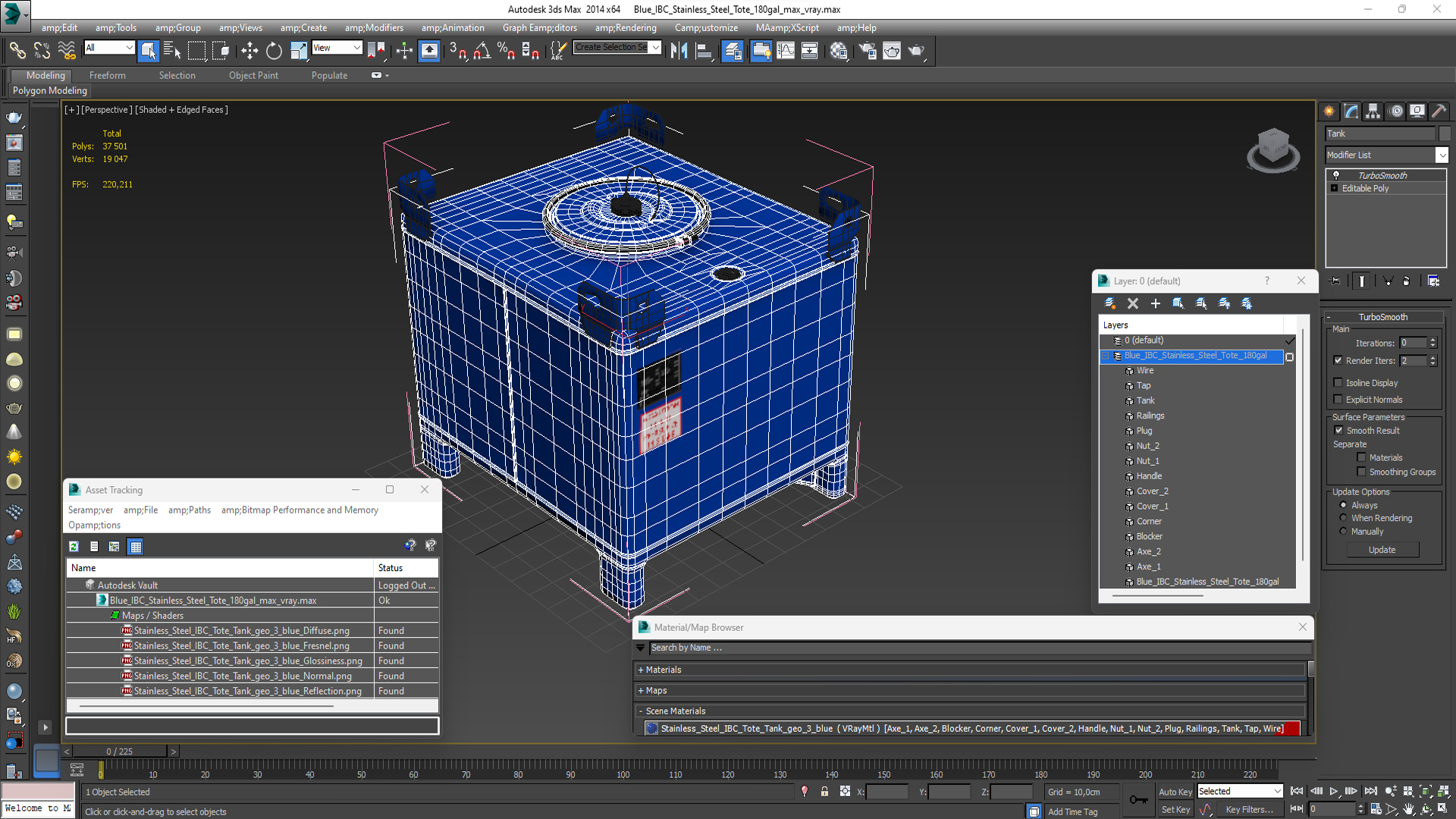This screenshot has height=819, width=1456.
Task: Open the Create command panel tab
Action: [1329, 111]
